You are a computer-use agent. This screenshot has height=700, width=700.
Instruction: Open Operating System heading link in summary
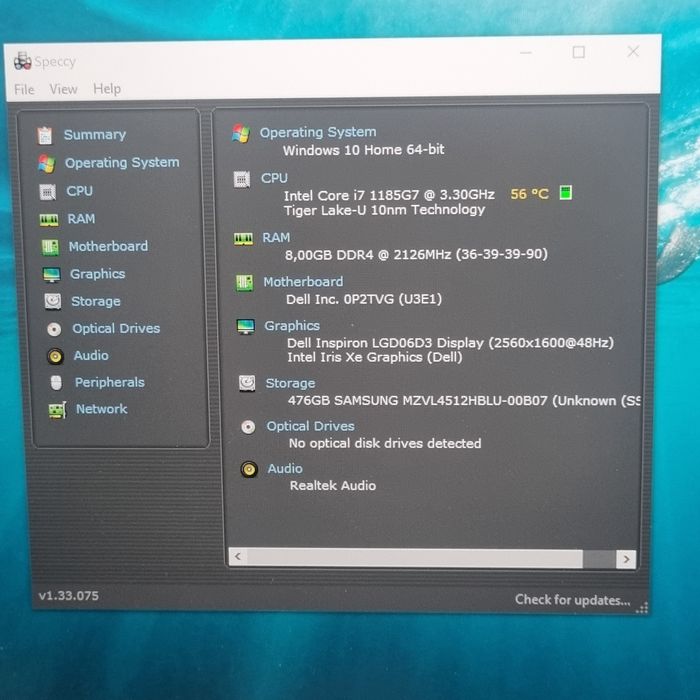click(318, 132)
